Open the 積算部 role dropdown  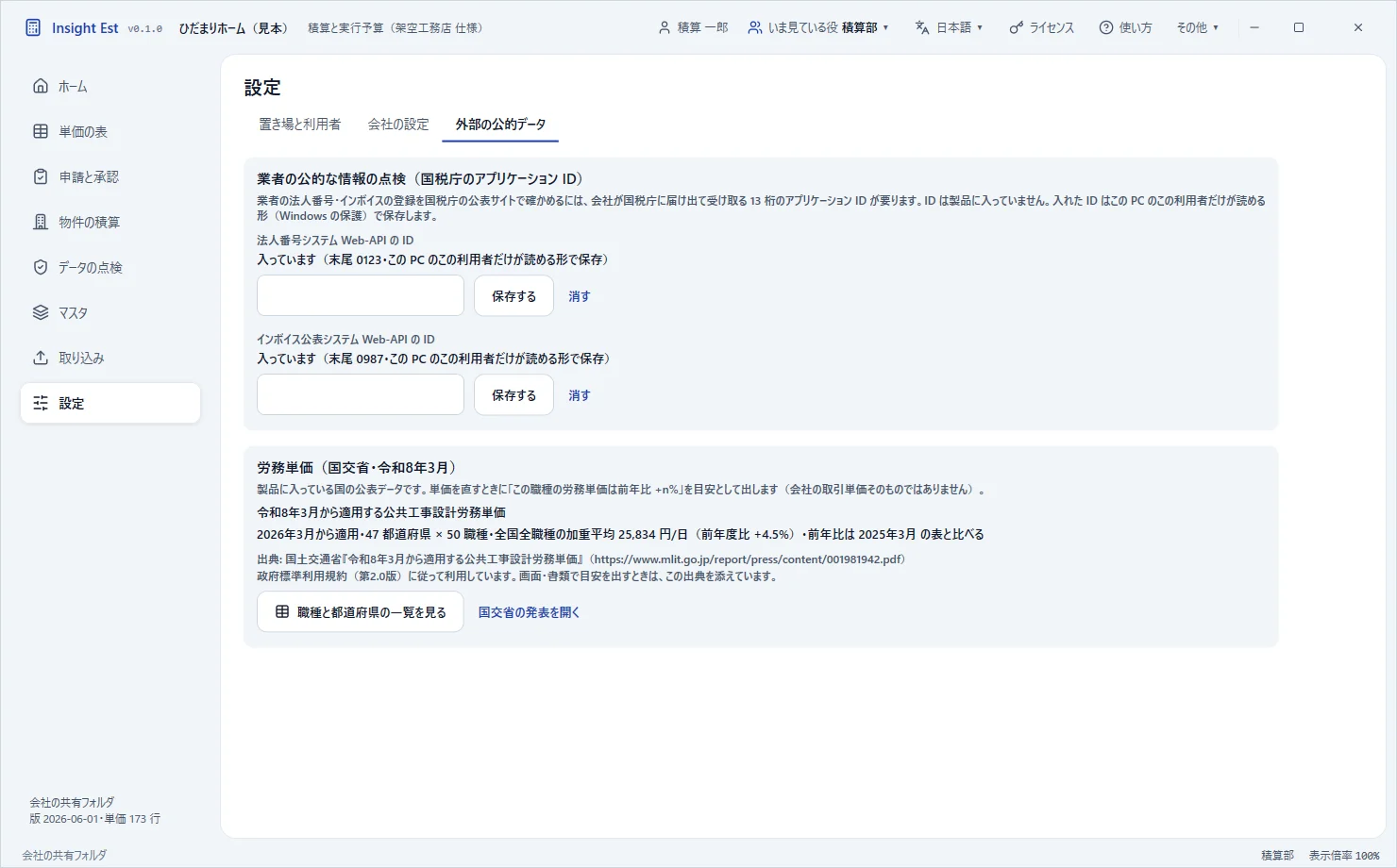(818, 27)
